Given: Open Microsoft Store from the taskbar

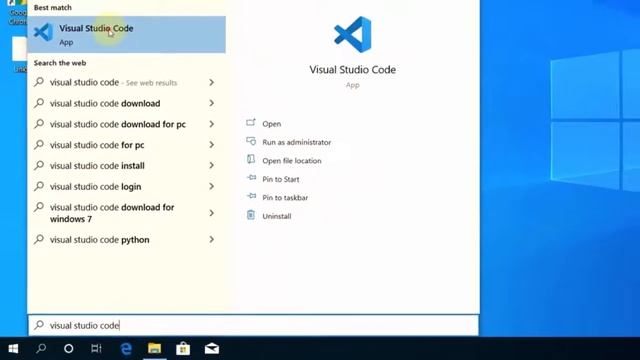Looking at the screenshot, I should [183, 349].
